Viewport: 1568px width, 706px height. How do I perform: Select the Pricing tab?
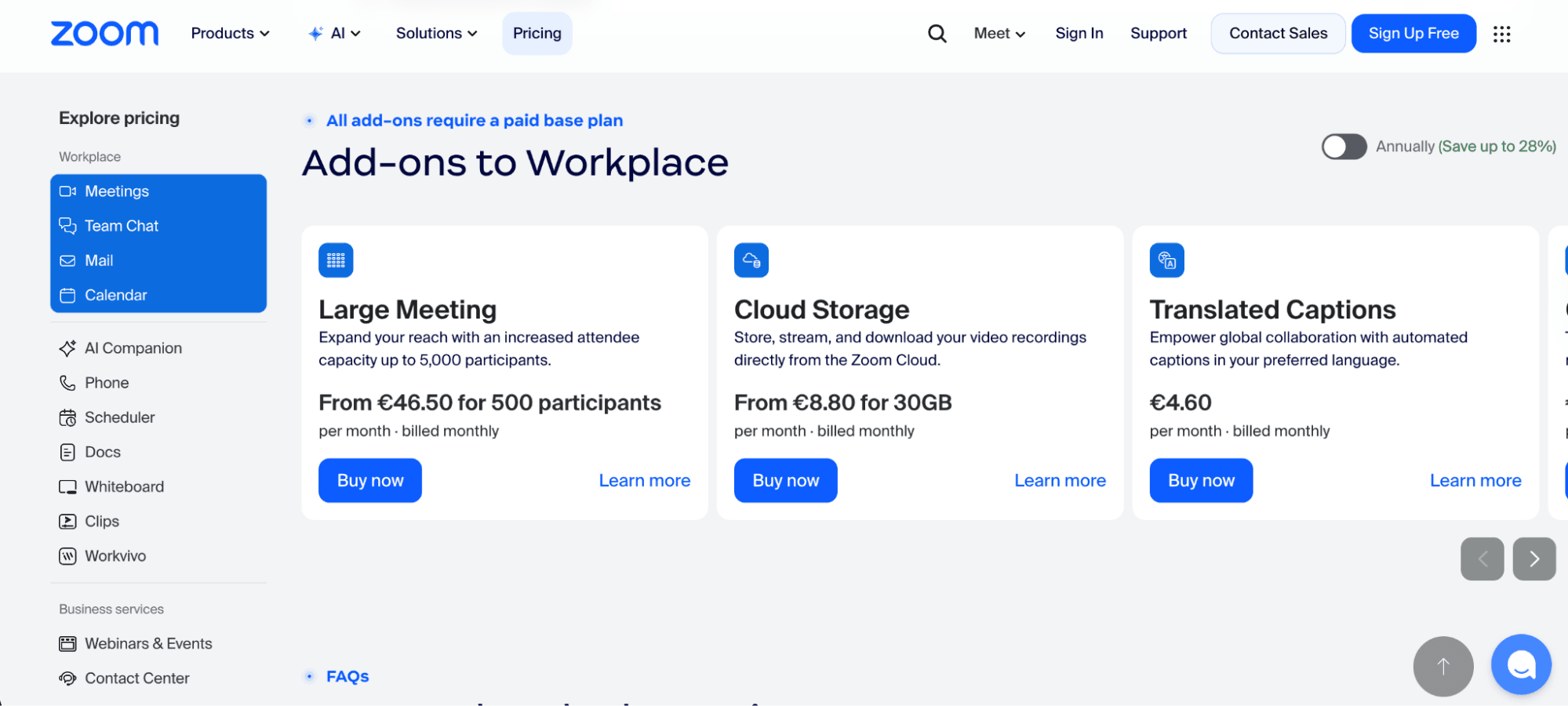(537, 34)
